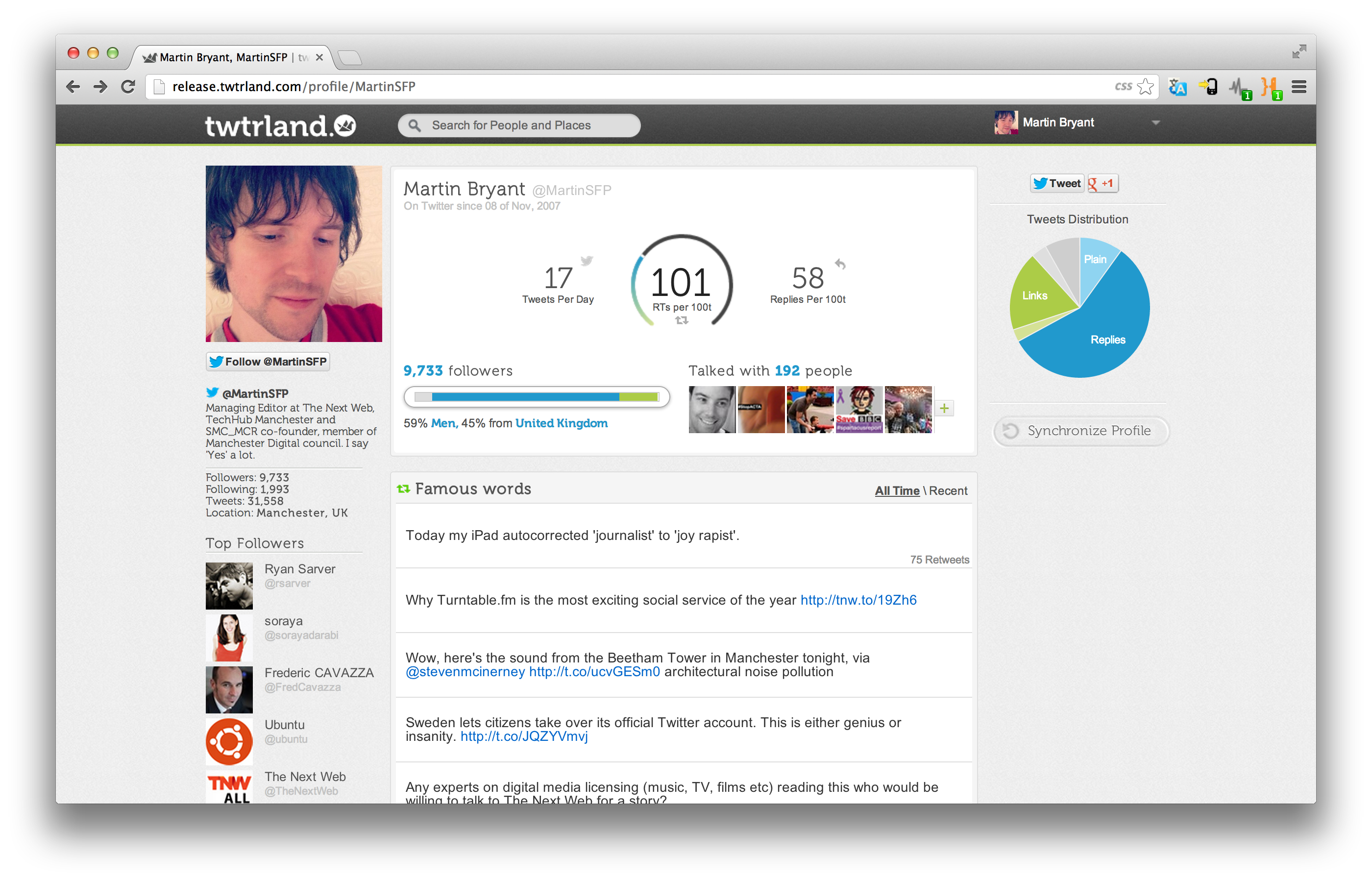Viewport: 1372px width, 881px height.
Task: Click the retweet icon under RTs per 100t
Action: pos(682,320)
